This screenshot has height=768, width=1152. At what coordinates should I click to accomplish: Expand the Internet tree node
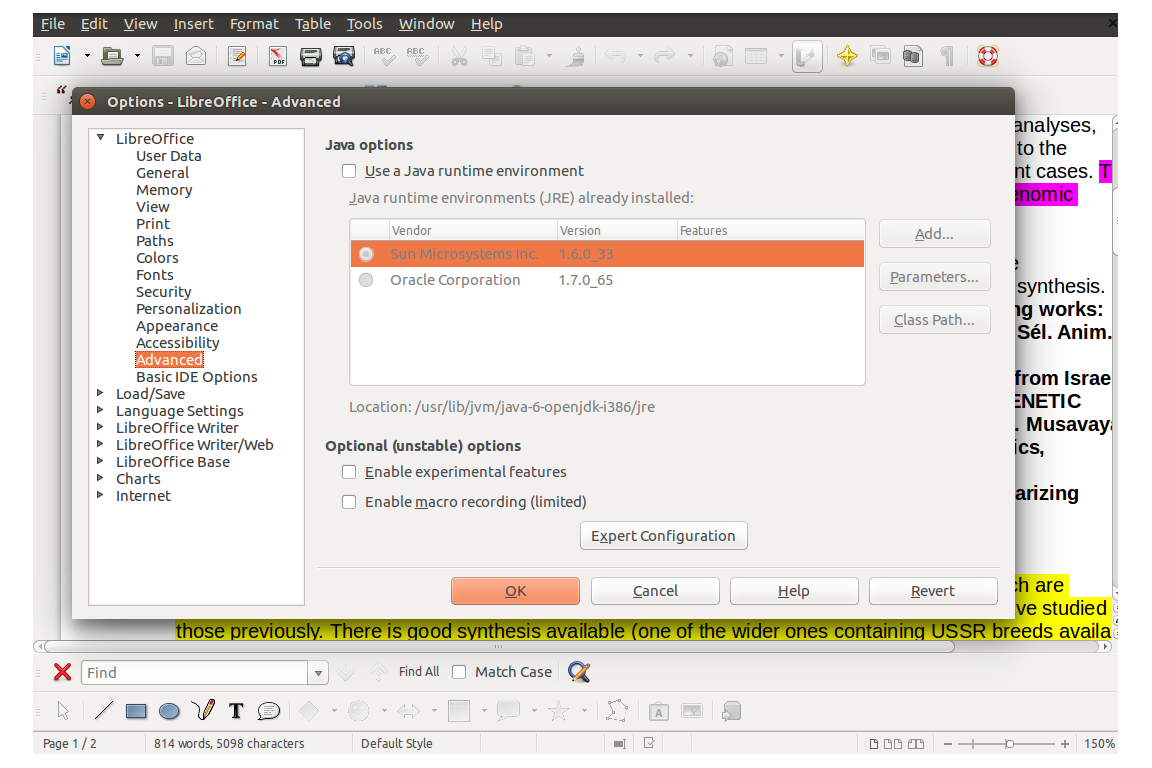point(101,495)
